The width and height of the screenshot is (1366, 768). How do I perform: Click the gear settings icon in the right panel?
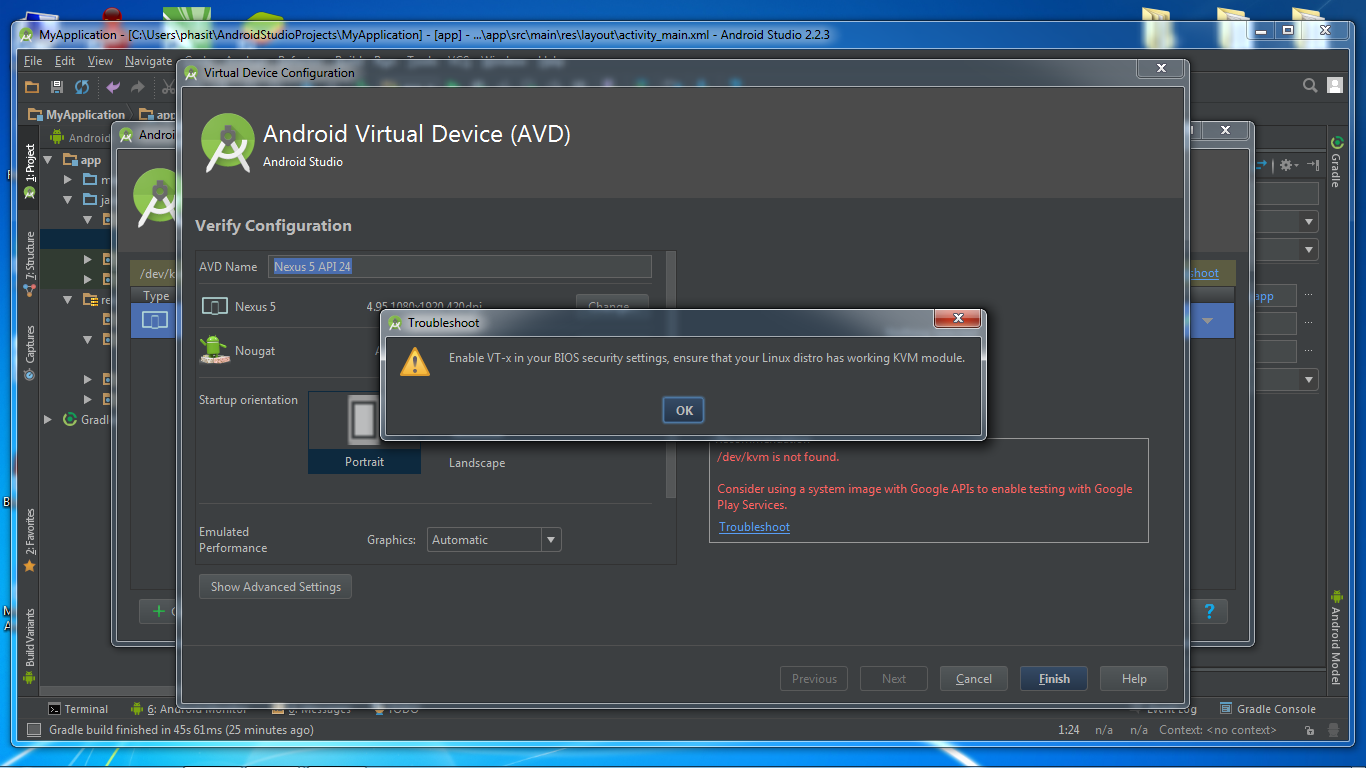tap(1287, 165)
